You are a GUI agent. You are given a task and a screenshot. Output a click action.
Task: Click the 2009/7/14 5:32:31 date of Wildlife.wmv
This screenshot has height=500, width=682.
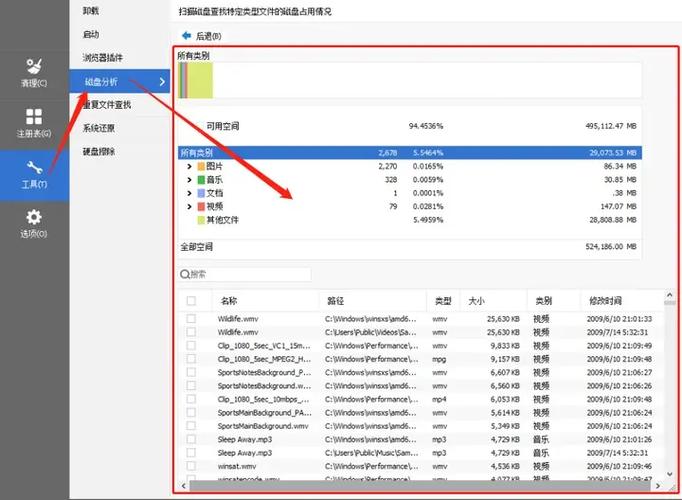pos(617,332)
